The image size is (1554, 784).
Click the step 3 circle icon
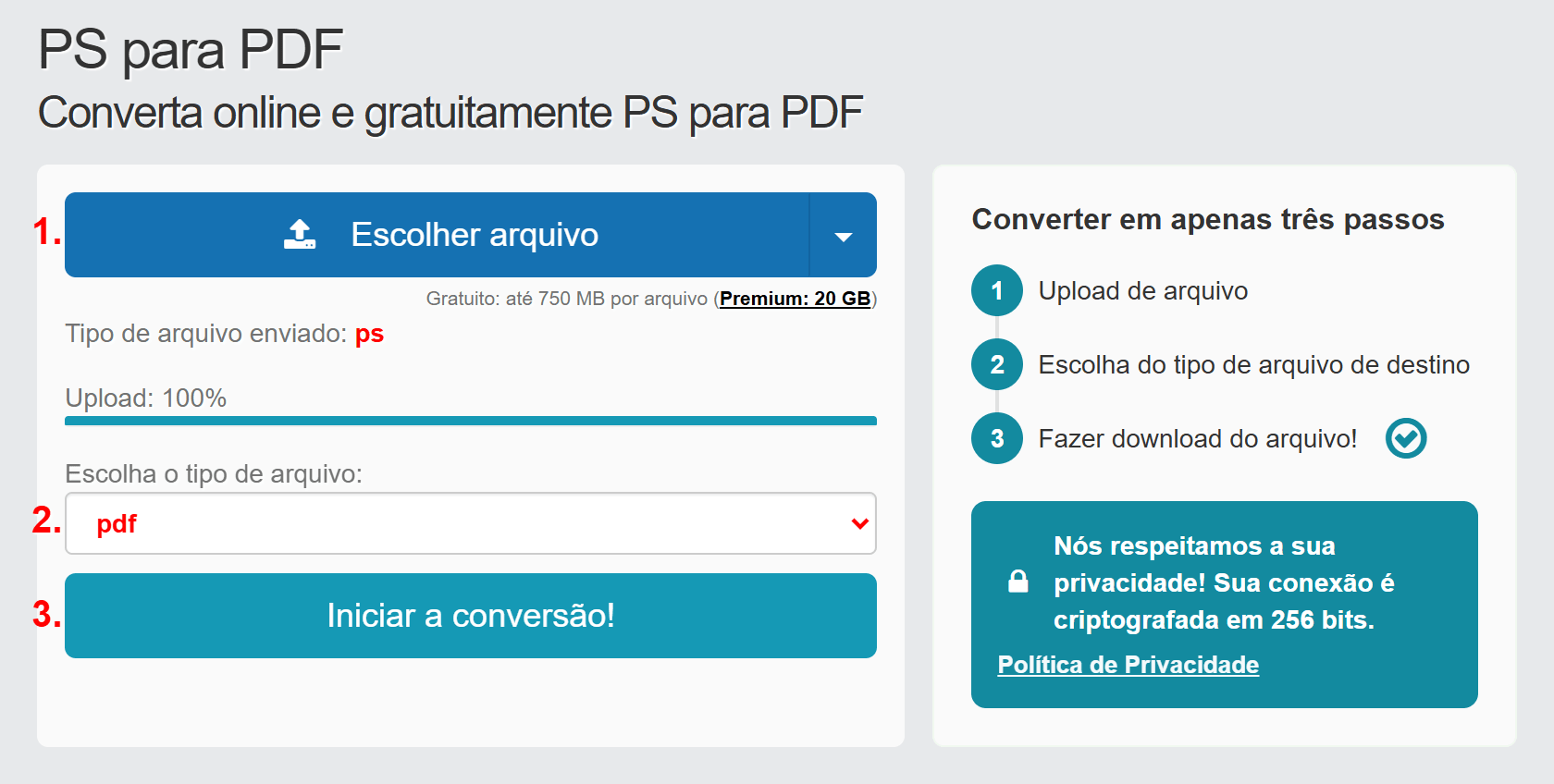996,438
